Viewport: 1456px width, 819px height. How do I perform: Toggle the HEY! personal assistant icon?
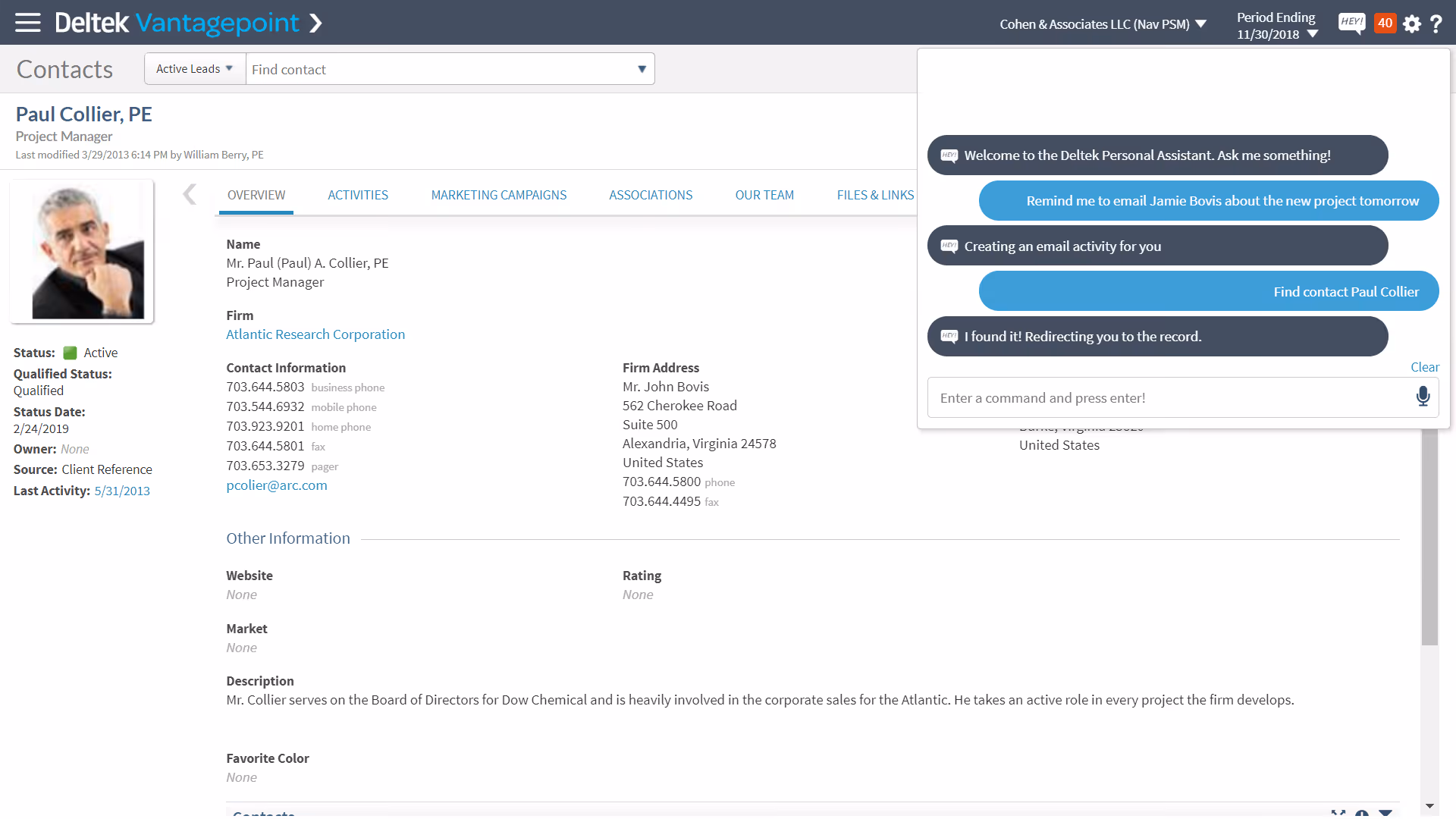point(1351,23)
